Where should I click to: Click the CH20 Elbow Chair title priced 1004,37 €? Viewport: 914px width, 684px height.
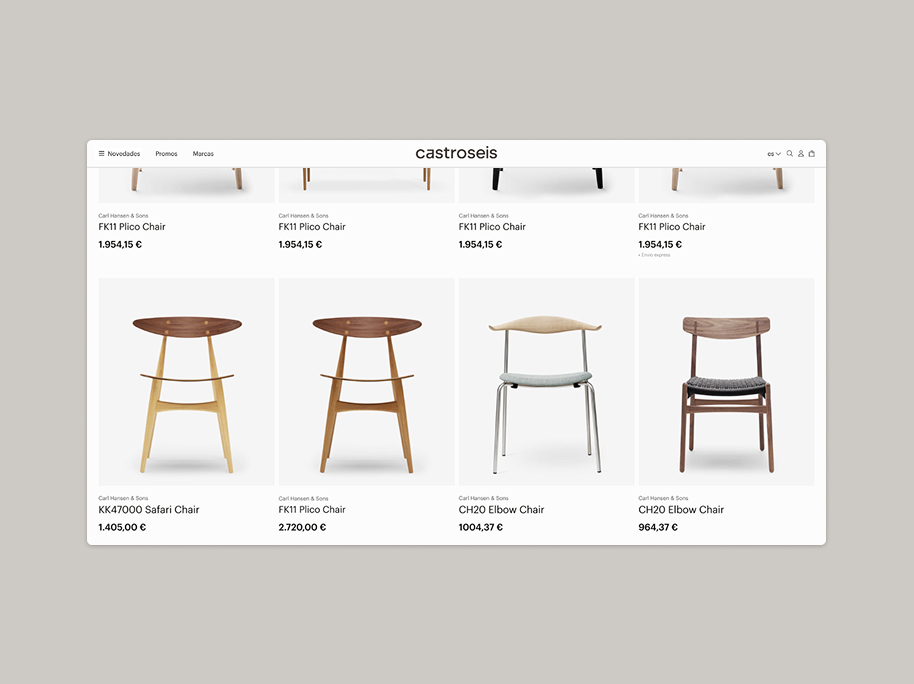point(501,510)
